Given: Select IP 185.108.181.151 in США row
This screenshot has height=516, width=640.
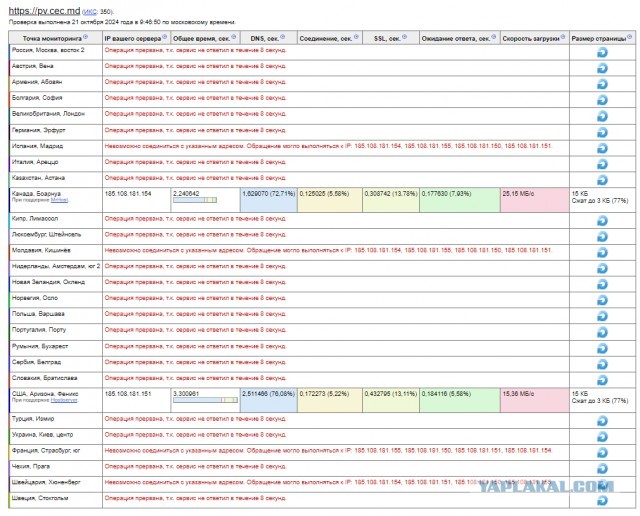Looking at the screenshot, I should (128, 394).
